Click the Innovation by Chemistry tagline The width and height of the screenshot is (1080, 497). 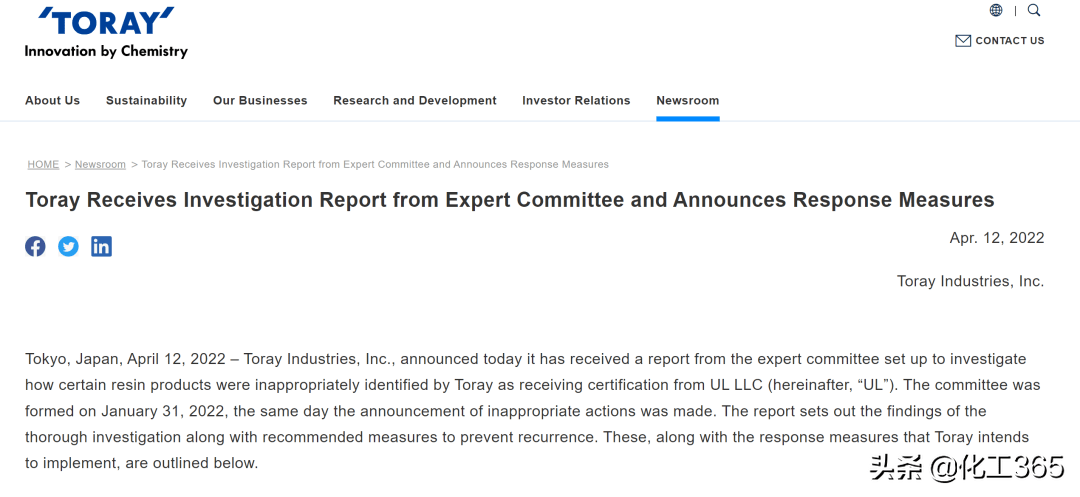106,51
